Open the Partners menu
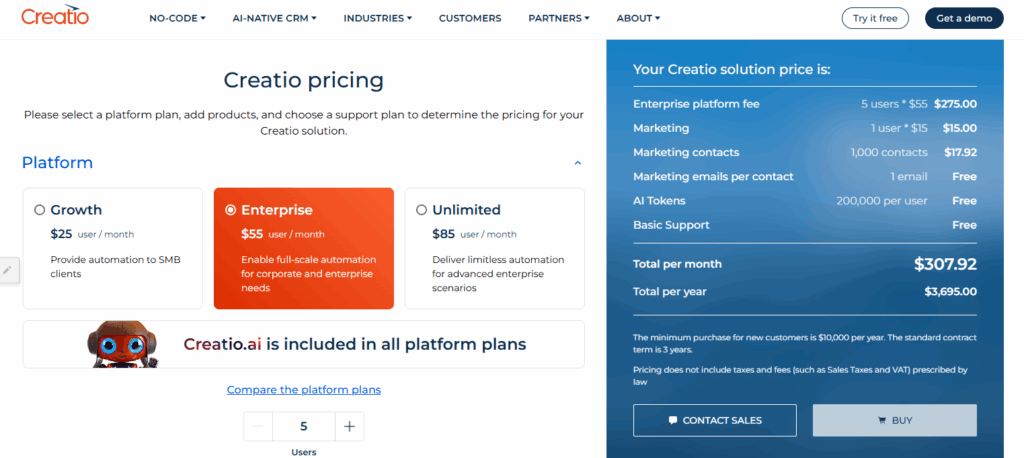 (558, 18)
